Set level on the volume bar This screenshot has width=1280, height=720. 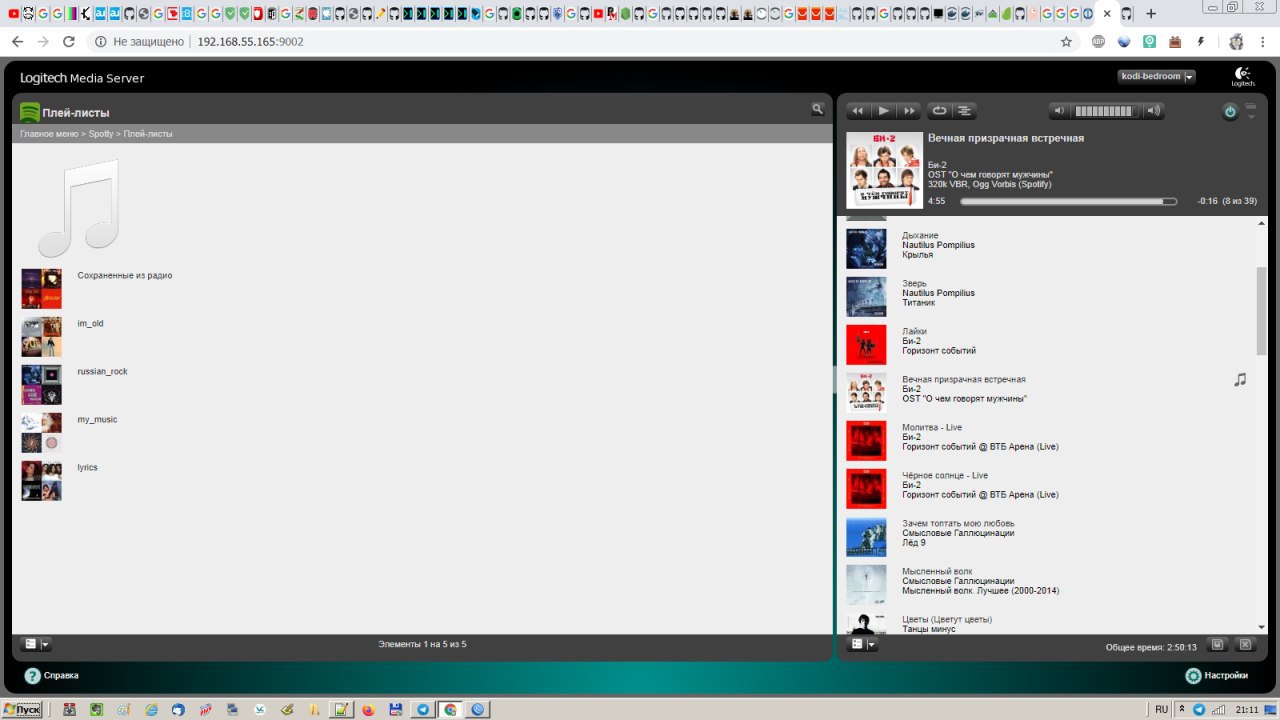1106,111
